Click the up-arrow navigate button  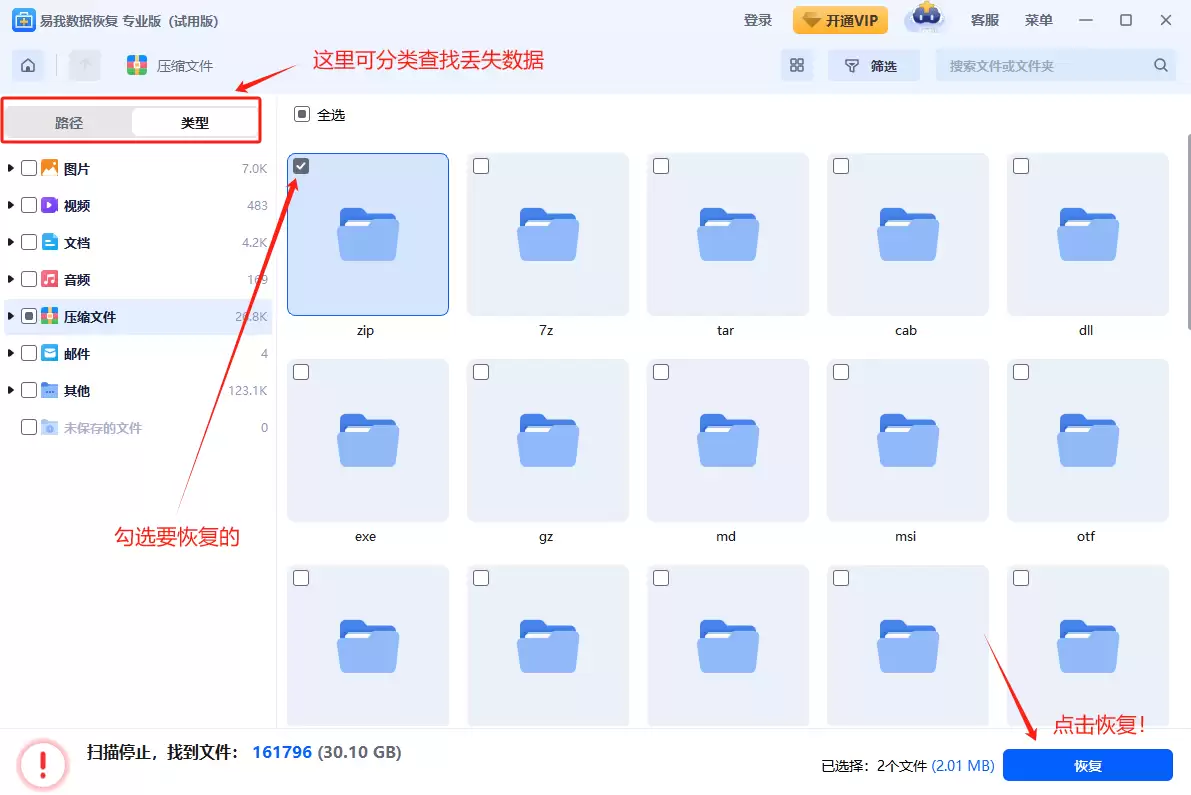[x=85, y=66]
